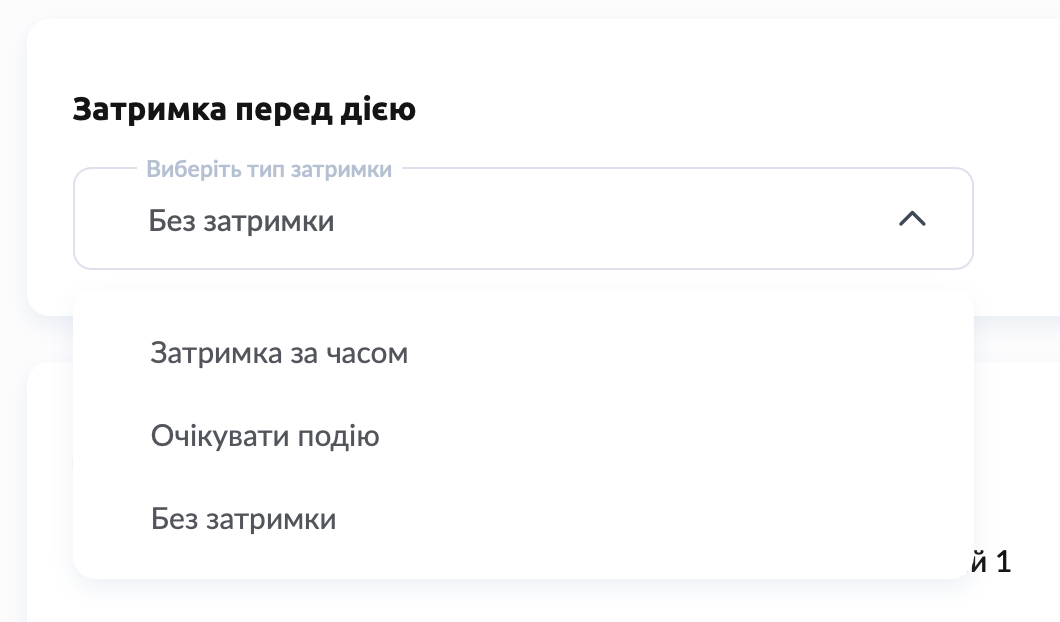1060x622 pixels.
Task: Choose 'Очікувати подію' from the list
Action: pos(265,437)
